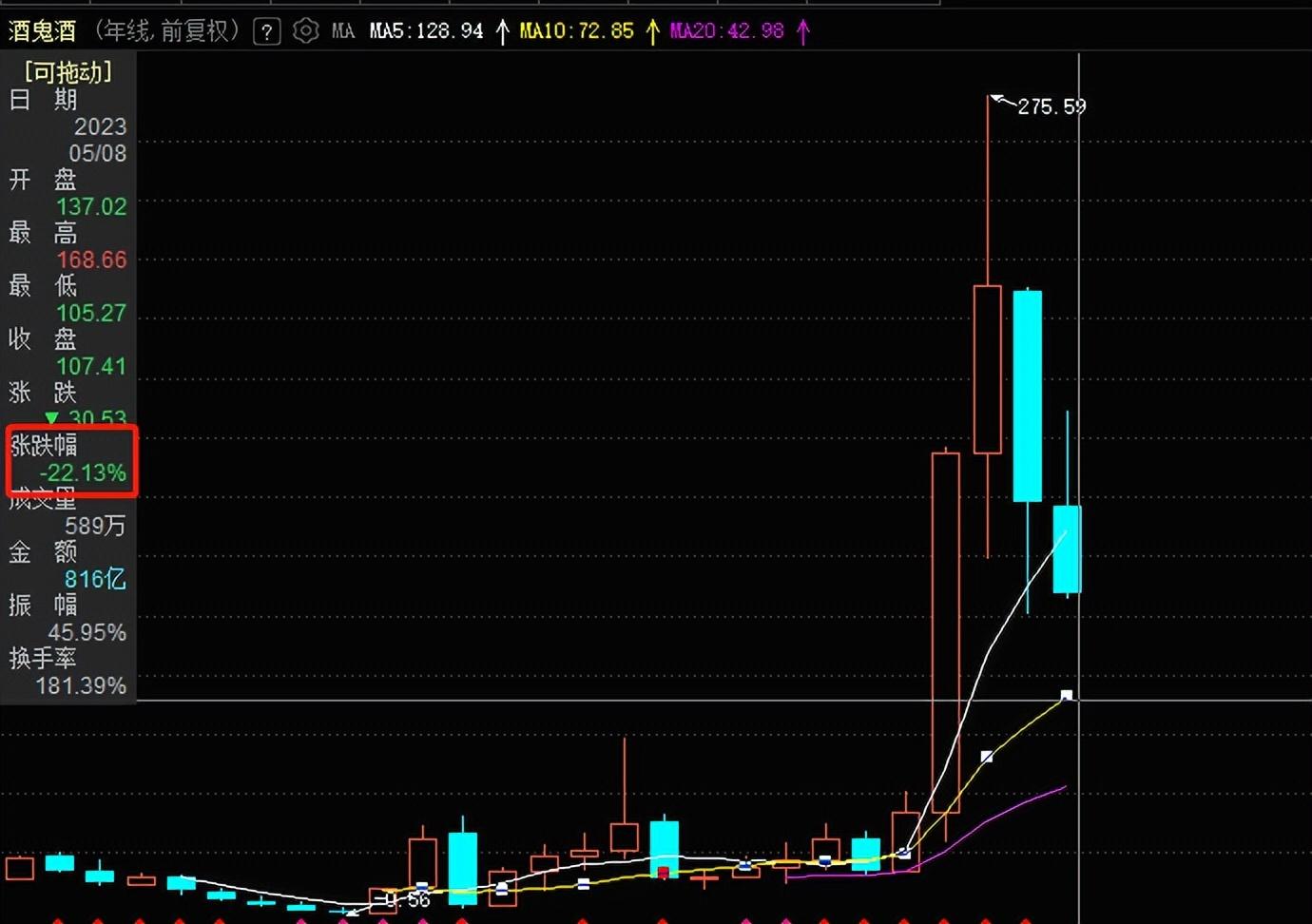Select the MA5:128.94 value
The width and height of the screenshot is (1312, 924).
pos(426,31)
